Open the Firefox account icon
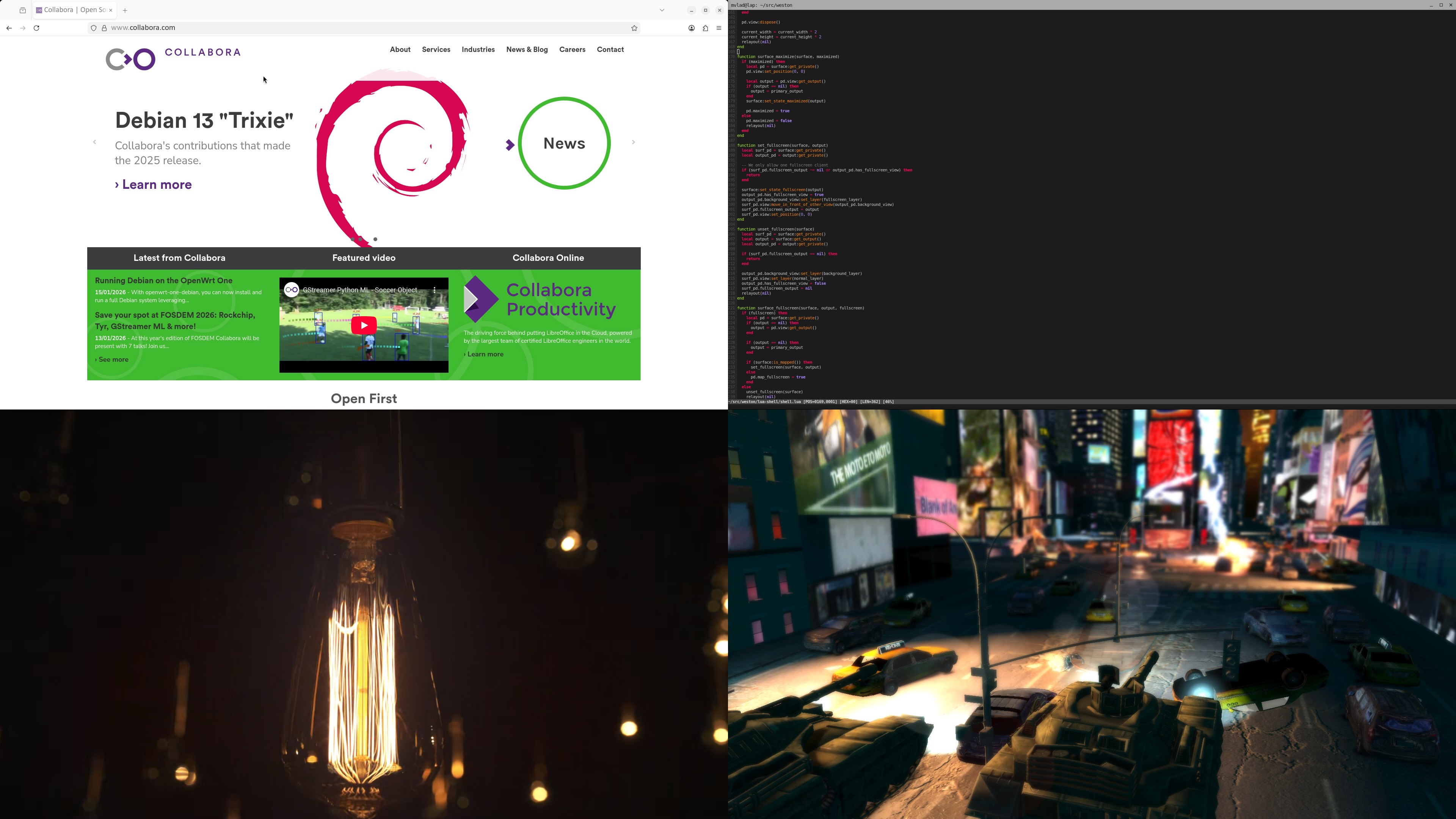 pyautogui.click(x=691, y=28)
